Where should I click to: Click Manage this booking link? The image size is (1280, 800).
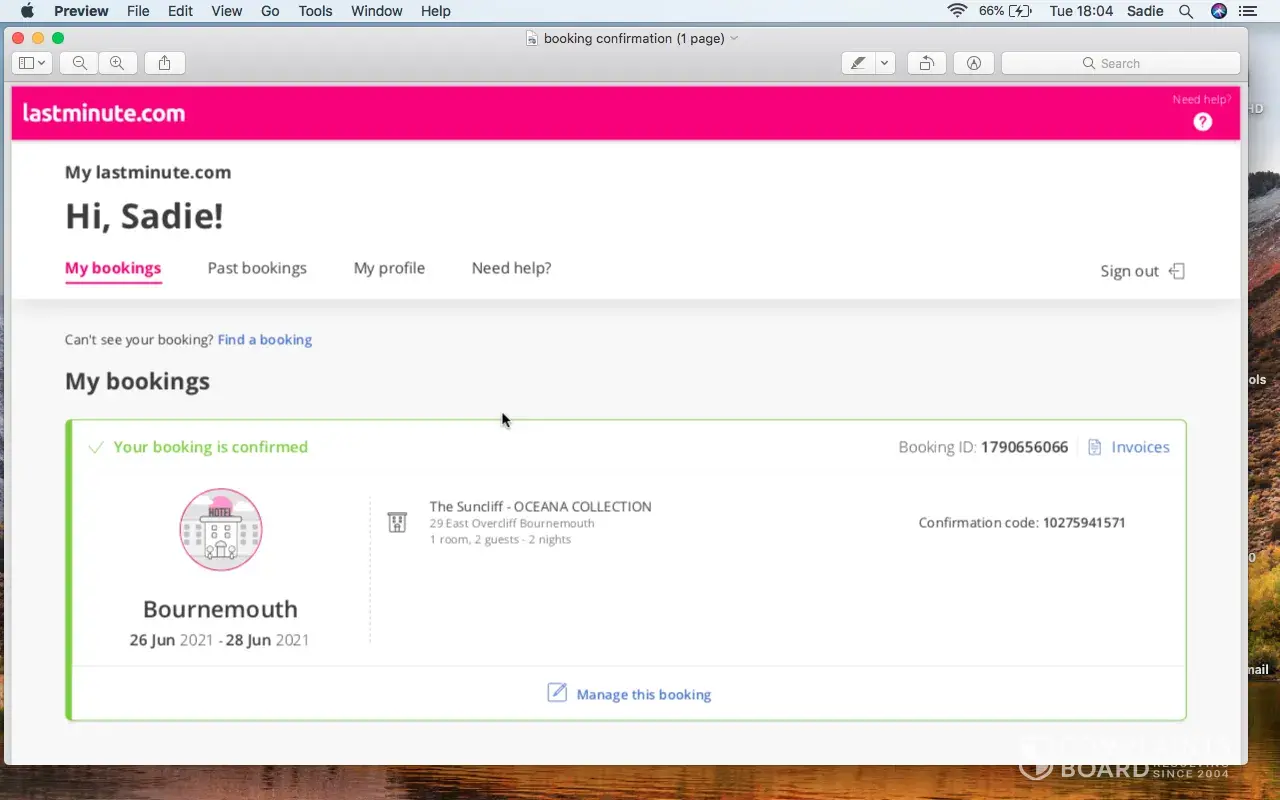pos(643,694)
